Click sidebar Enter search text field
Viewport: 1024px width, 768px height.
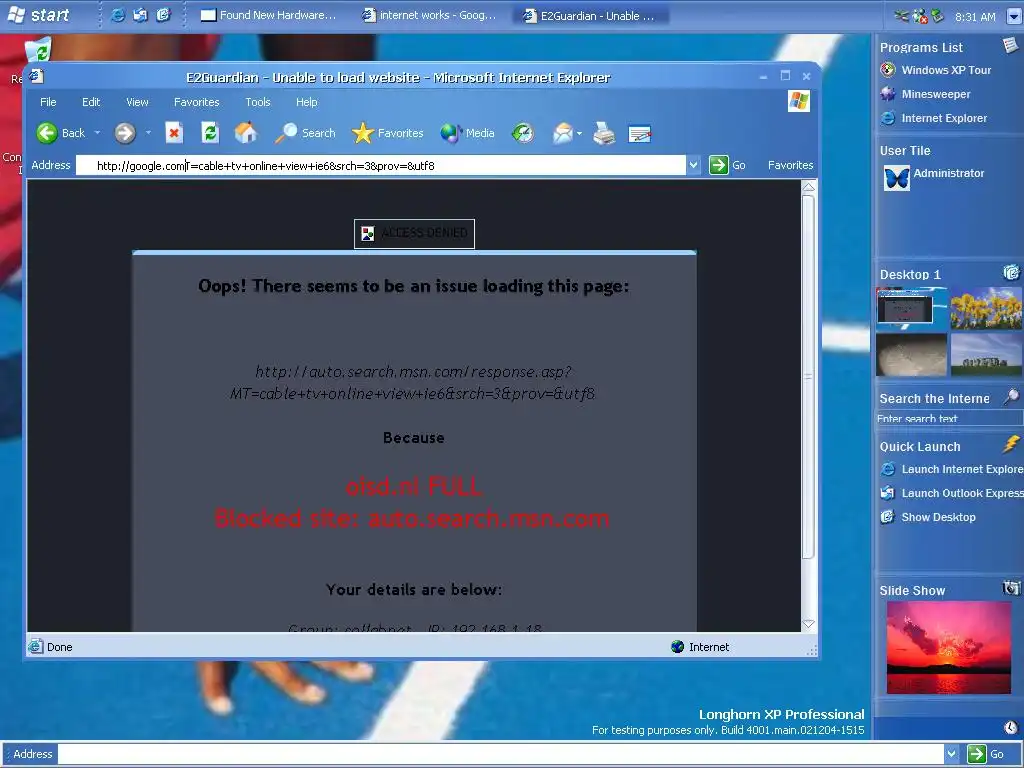click(950, 418)
